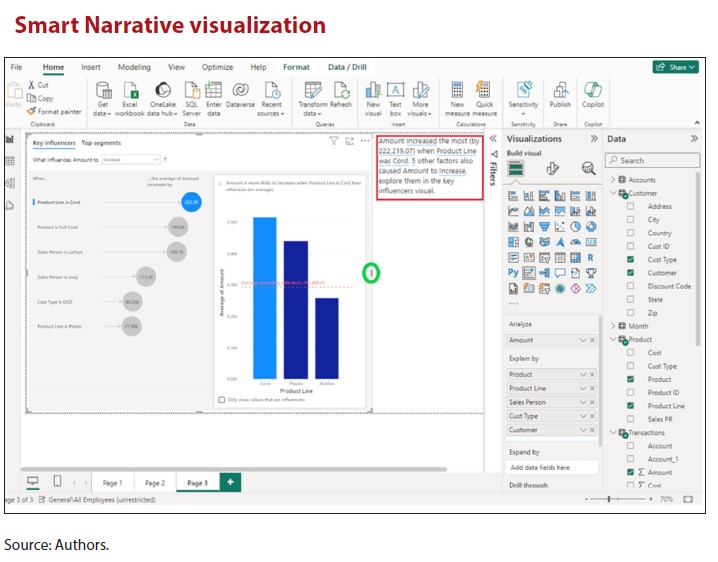Select the Python visual icon in Visualizations

[514, 272]
